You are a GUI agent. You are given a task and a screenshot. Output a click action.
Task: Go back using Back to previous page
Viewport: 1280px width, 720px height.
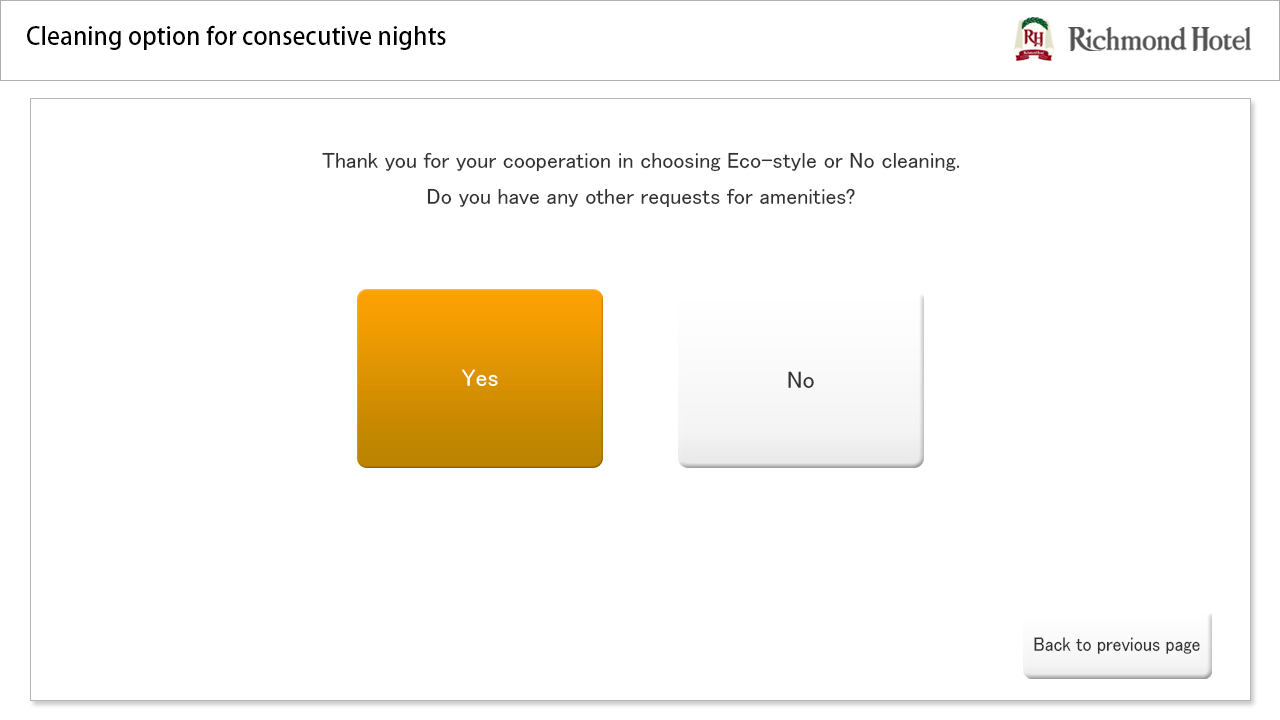[1116, 645]
